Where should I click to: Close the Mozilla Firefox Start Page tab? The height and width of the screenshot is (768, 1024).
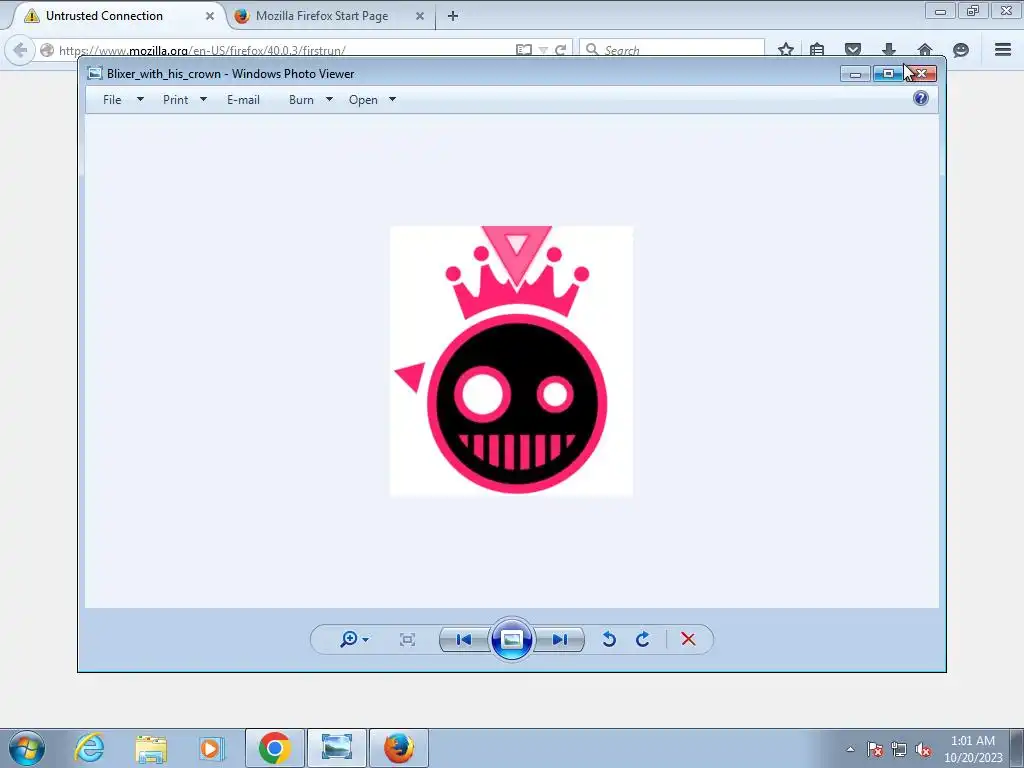click(x=420, y=16)
